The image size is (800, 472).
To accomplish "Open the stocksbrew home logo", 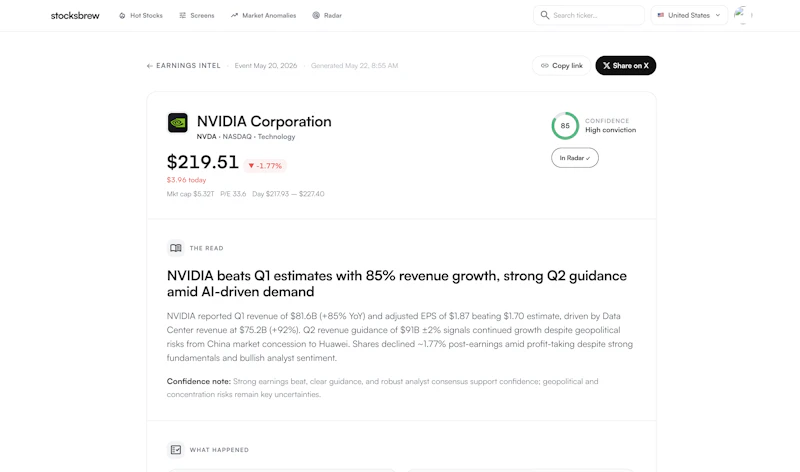I will (x=75, y=15).
